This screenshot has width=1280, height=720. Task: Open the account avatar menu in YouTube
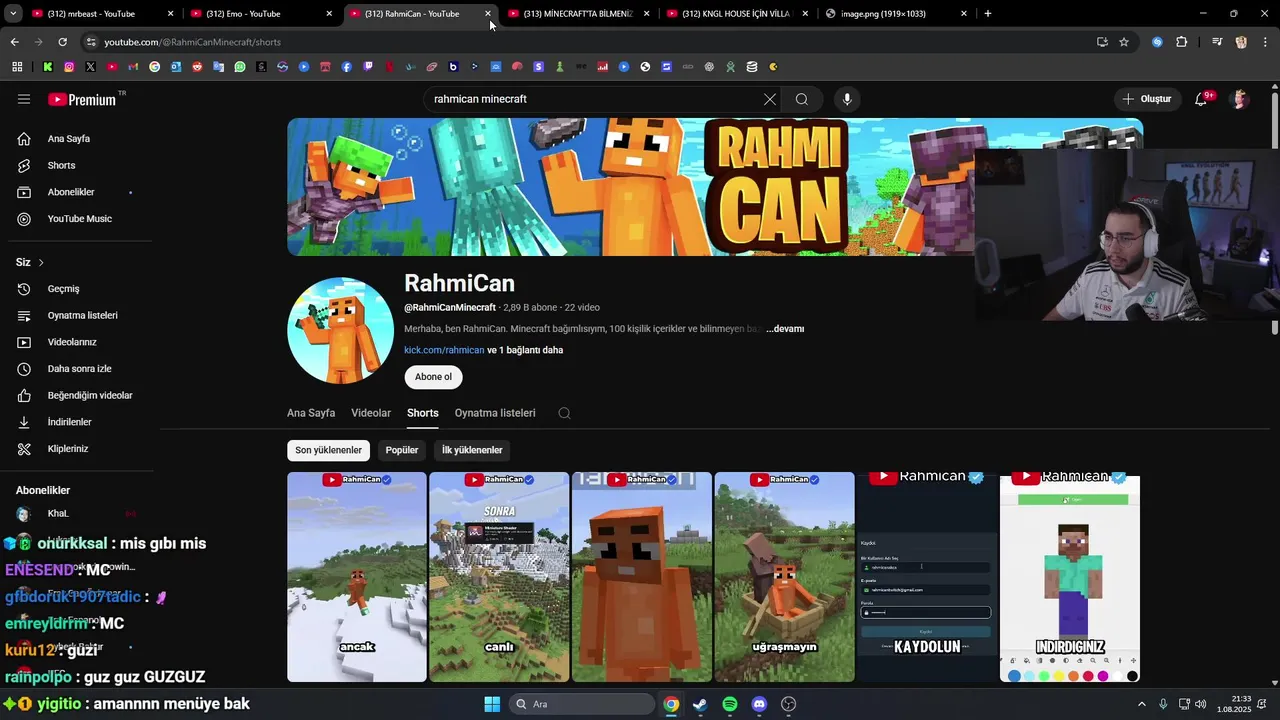1240,99
